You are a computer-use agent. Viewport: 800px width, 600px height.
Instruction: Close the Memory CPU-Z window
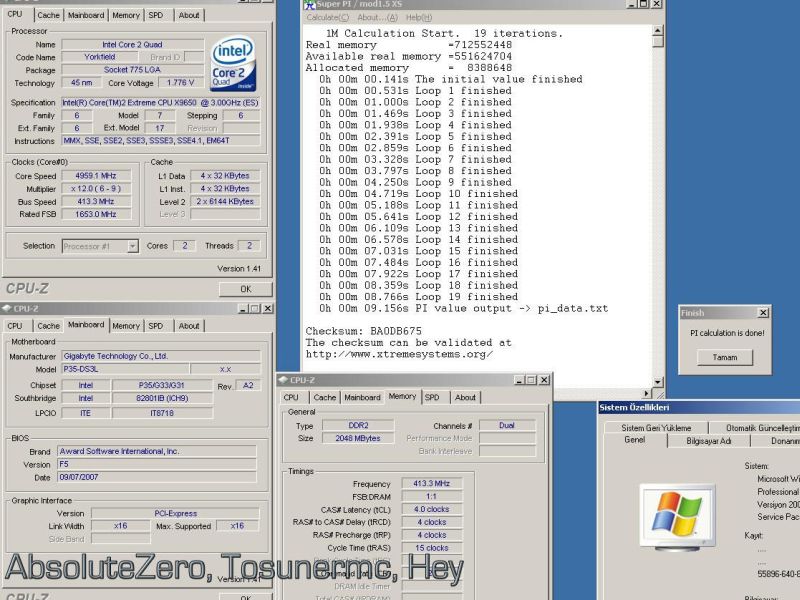(544, 380)
